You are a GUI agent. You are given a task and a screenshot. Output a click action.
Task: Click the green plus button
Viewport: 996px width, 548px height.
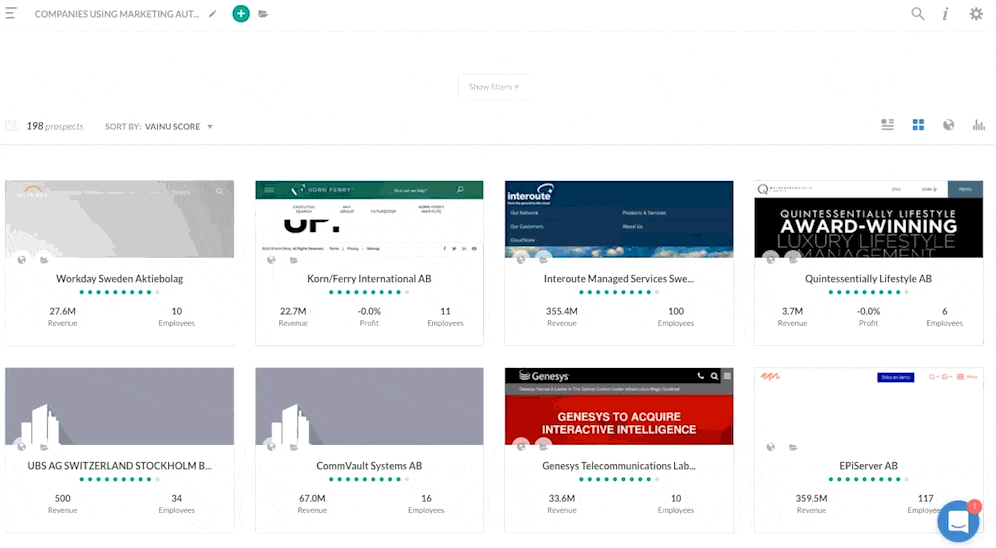tap(240, 14)
